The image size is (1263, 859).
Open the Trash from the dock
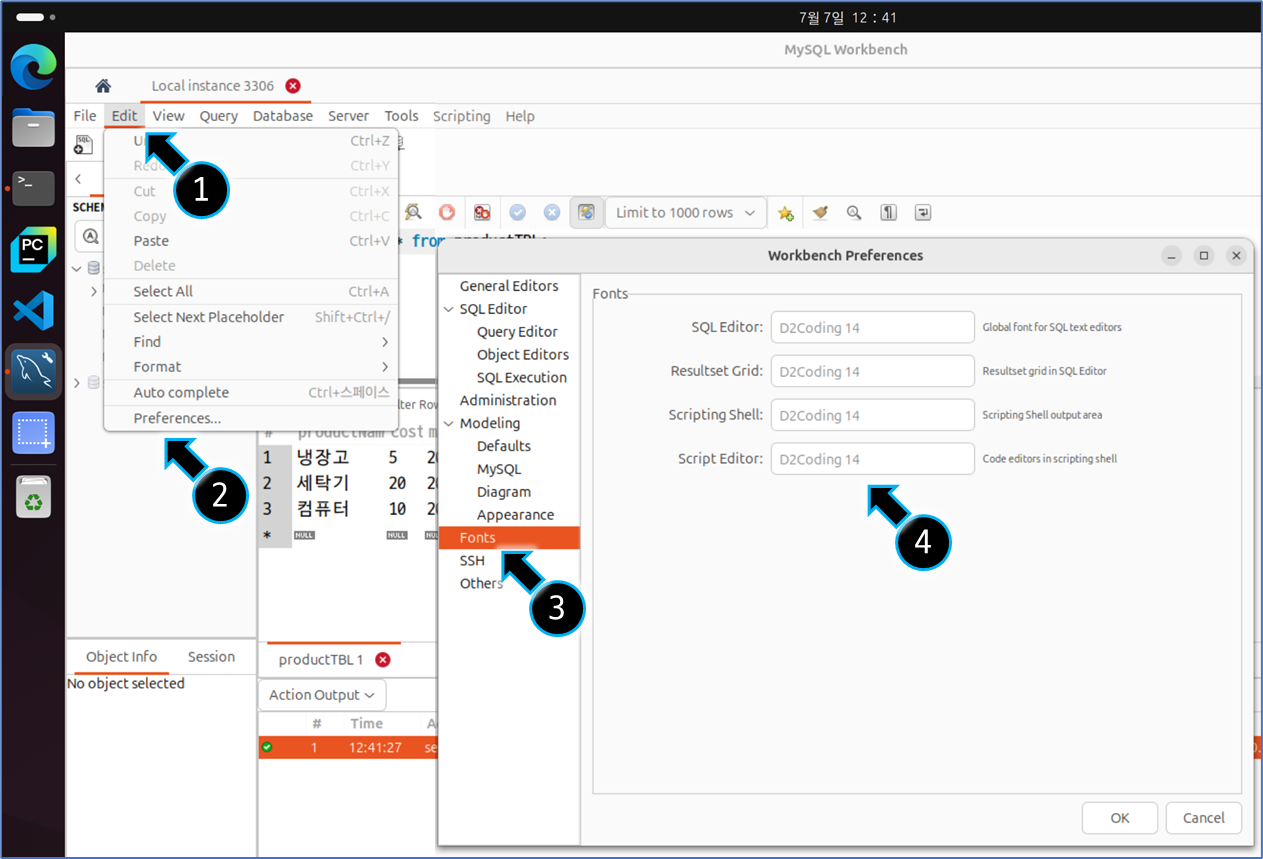click(33, 495)
